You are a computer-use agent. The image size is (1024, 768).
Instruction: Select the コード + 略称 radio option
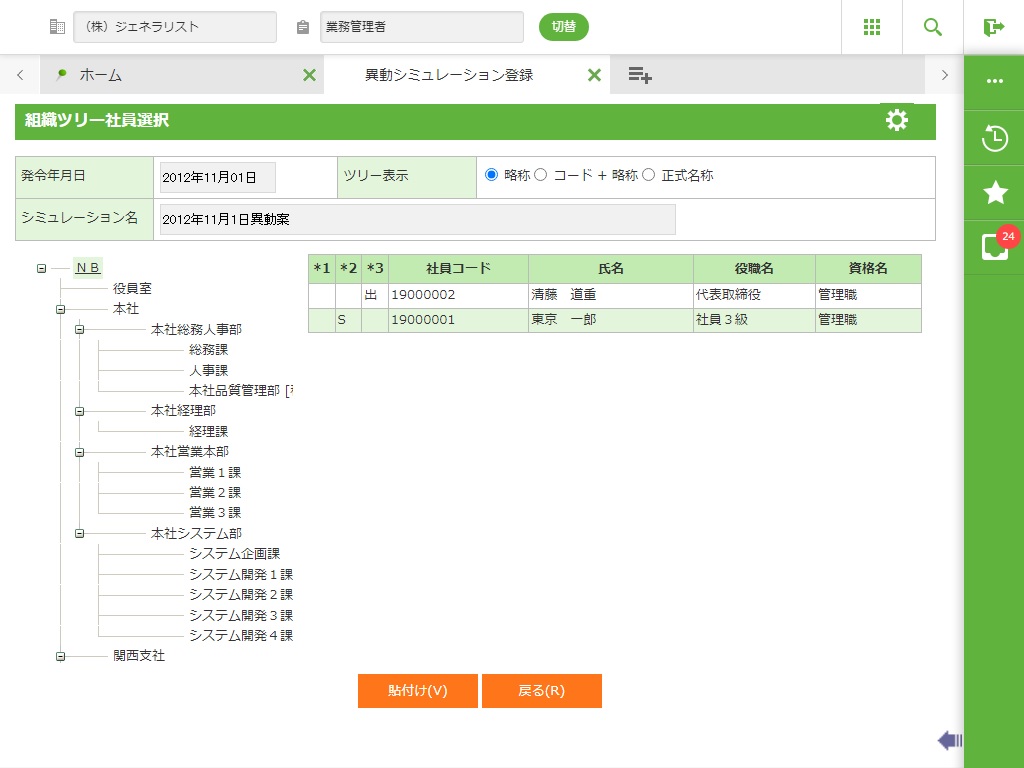(x=541, y=175)
